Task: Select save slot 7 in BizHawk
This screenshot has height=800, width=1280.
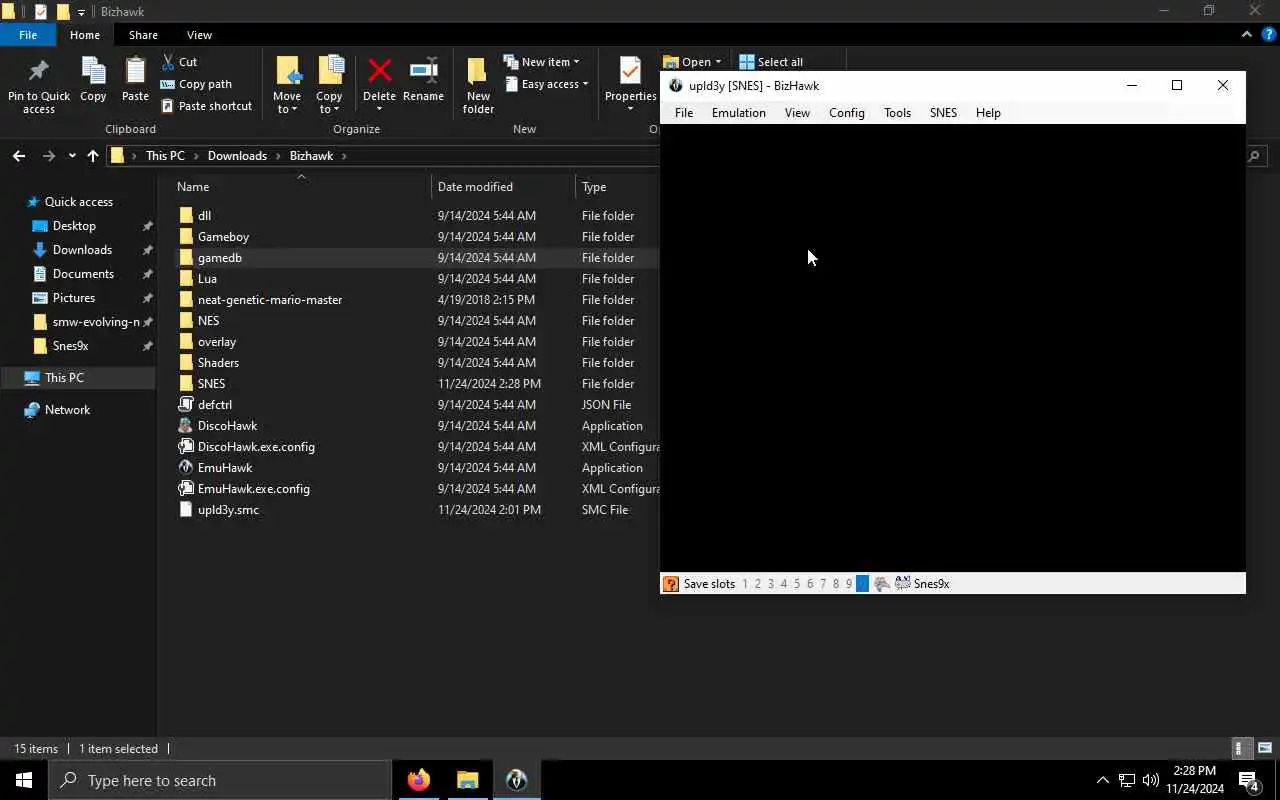Action: 823,584
